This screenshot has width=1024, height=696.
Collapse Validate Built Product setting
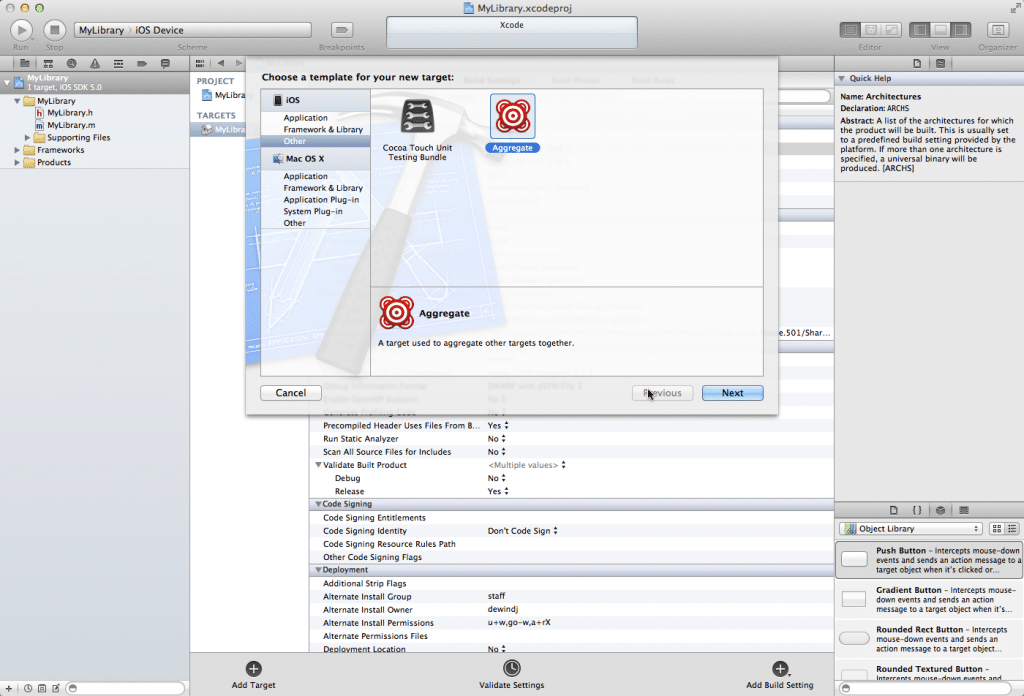pyautogui.click(x=319, y=465)
